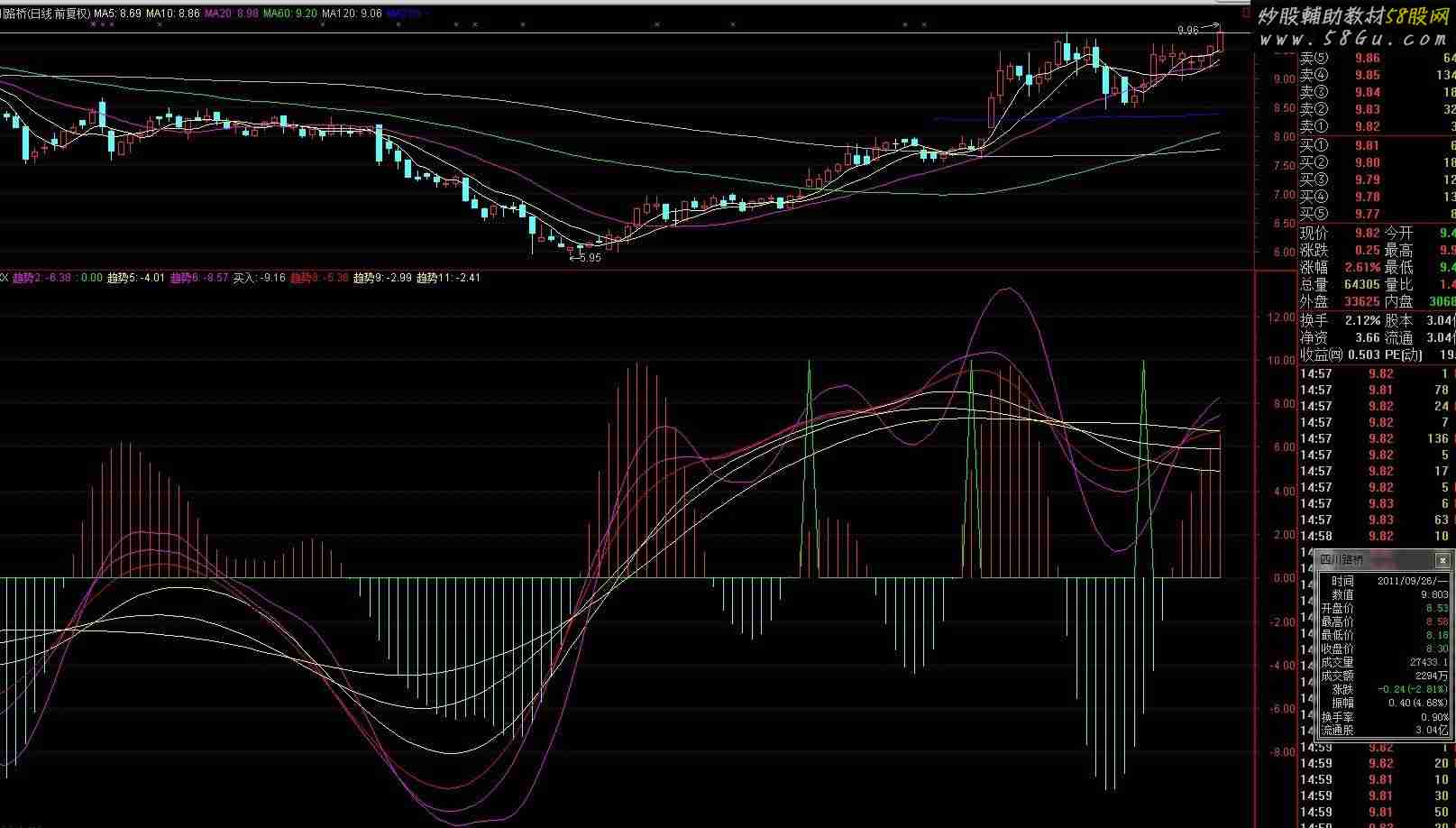Click the MA5: 8.69 indicator label
Viewport: 1456px width, 828px height.
point(117,14)
